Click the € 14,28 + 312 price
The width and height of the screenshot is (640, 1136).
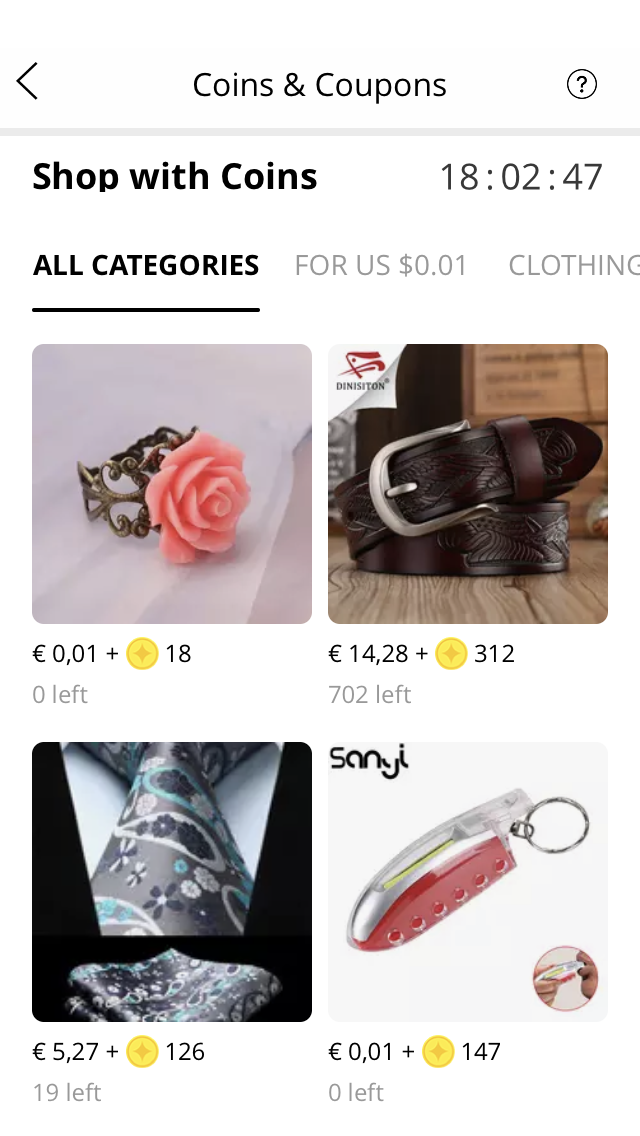click(x=421, y=653)
